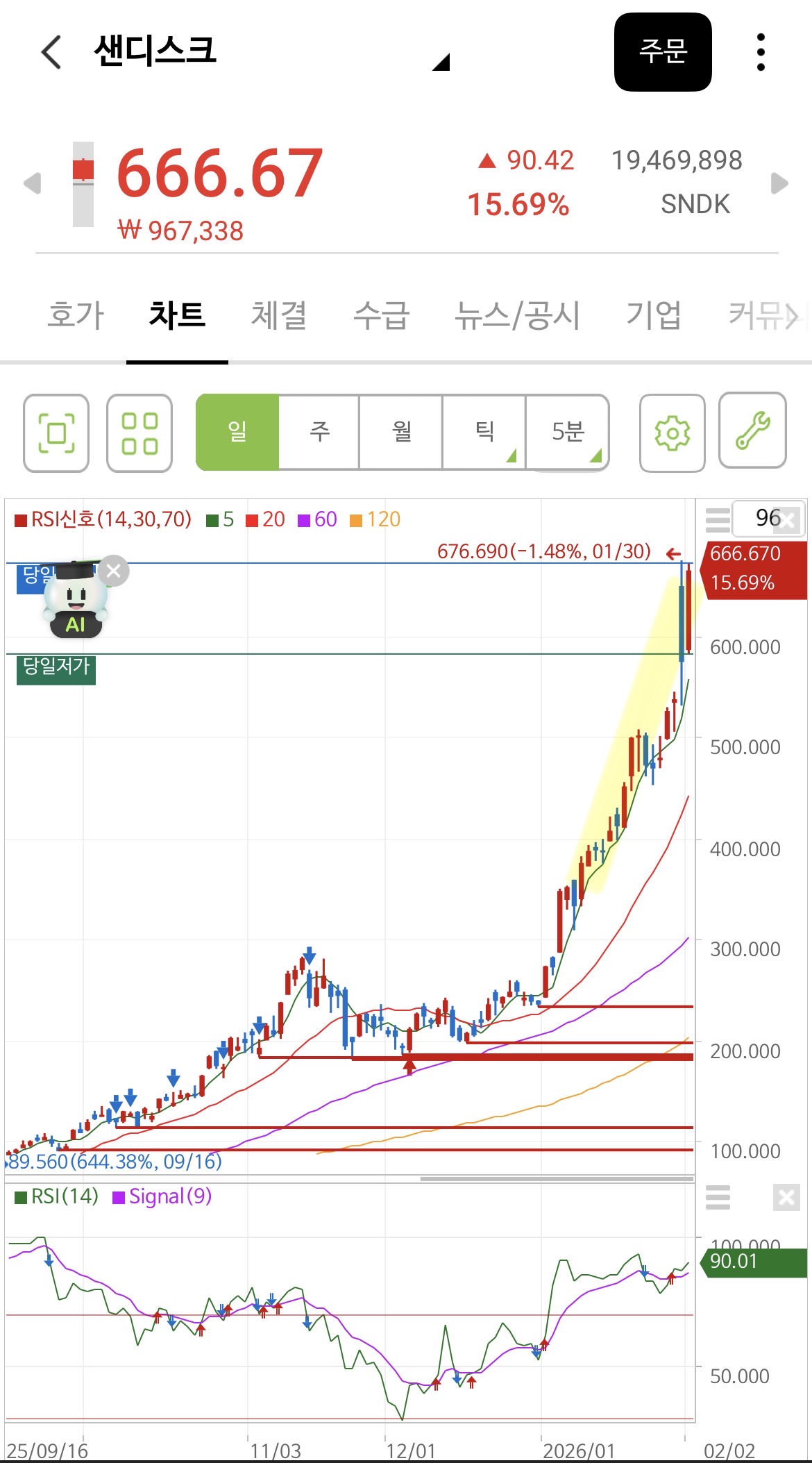Open the four-grid multi-chart layout icon

(139, 433)
